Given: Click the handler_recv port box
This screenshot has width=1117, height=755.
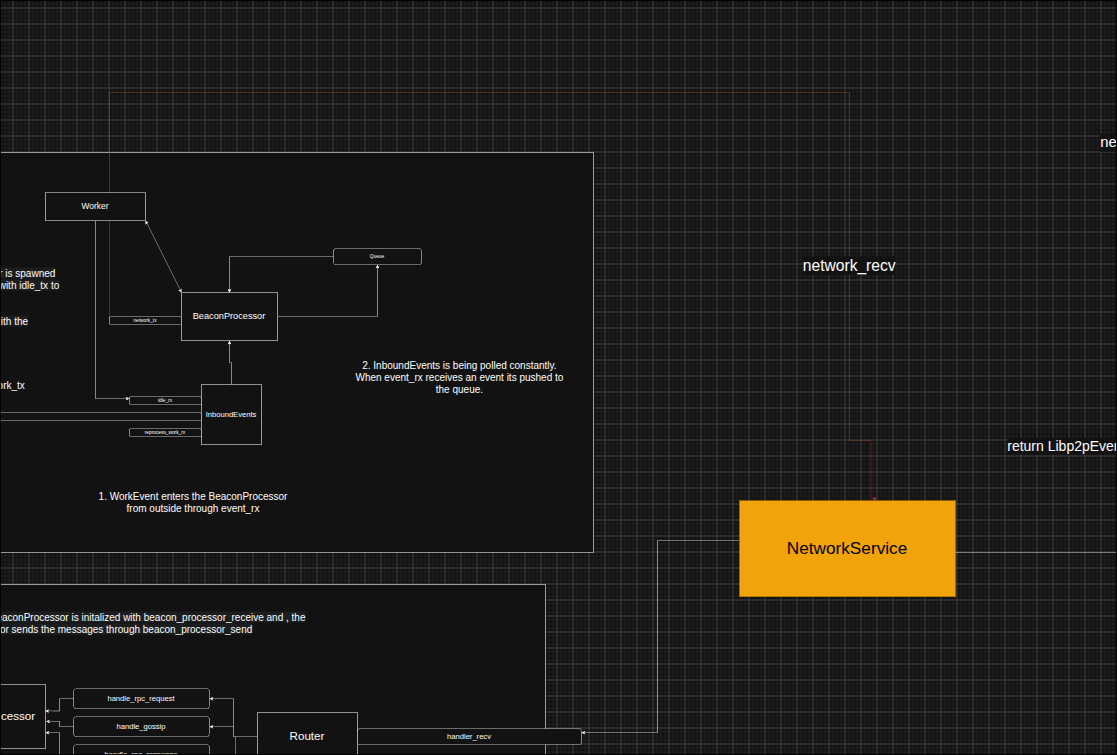Looking at the screenshot, I should (469, 736).
